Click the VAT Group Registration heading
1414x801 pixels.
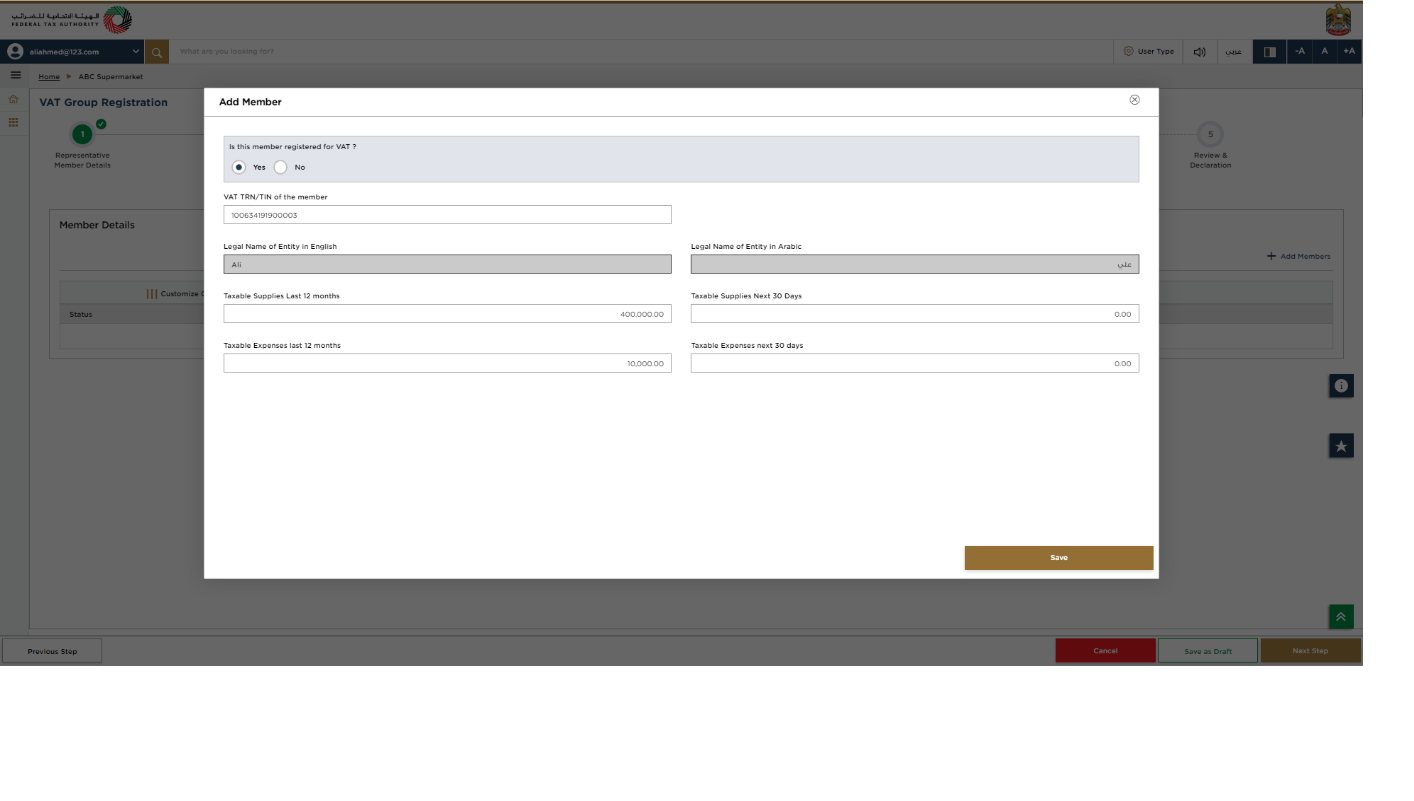coord(104,102)
